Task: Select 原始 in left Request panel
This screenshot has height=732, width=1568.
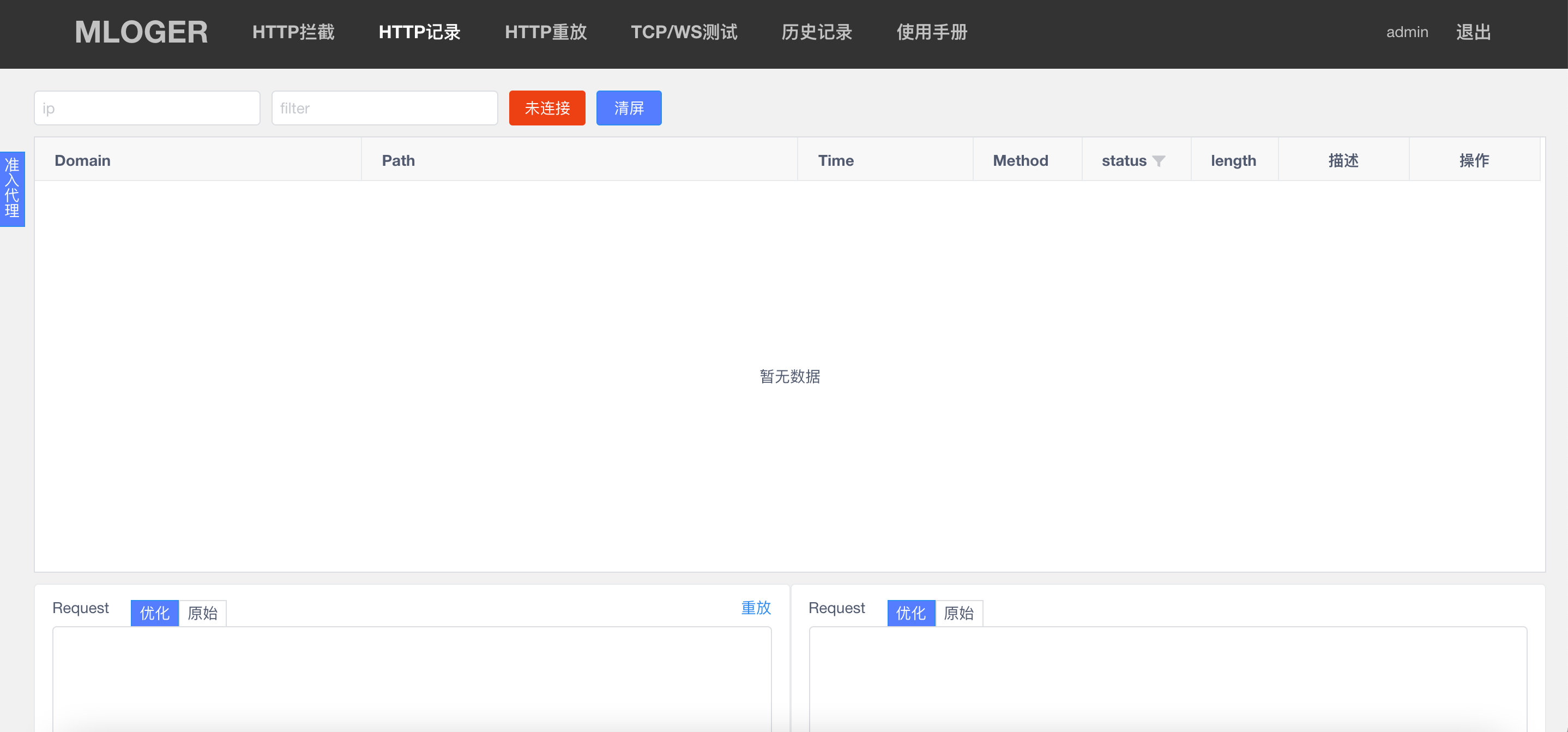Action: coord(203,613)
